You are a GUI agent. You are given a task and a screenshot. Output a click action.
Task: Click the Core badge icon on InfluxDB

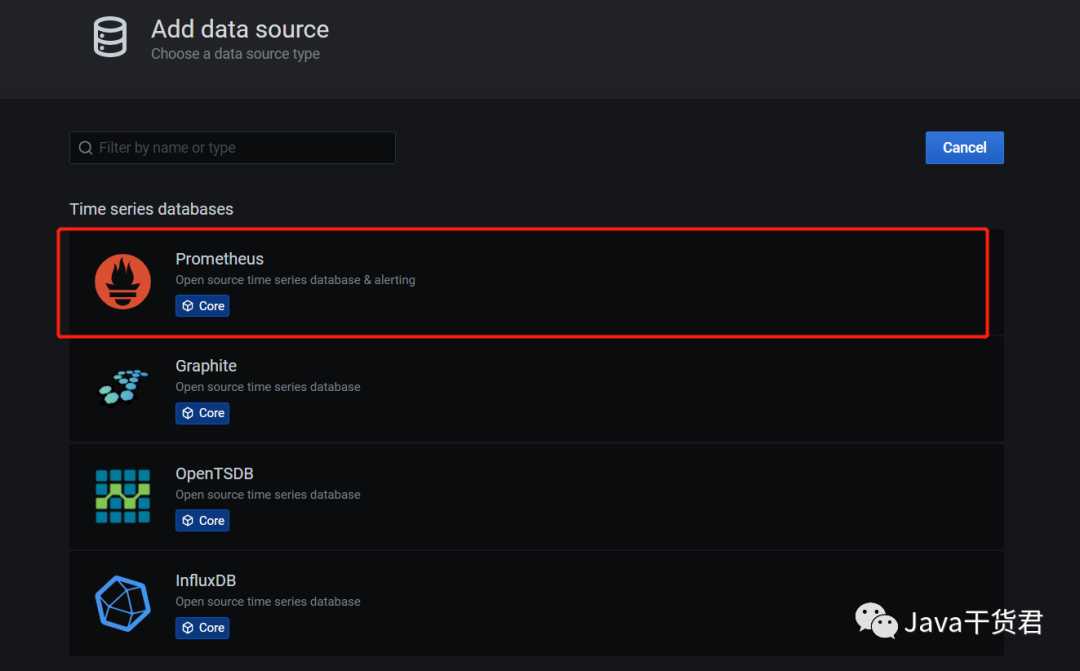[187, 628]
